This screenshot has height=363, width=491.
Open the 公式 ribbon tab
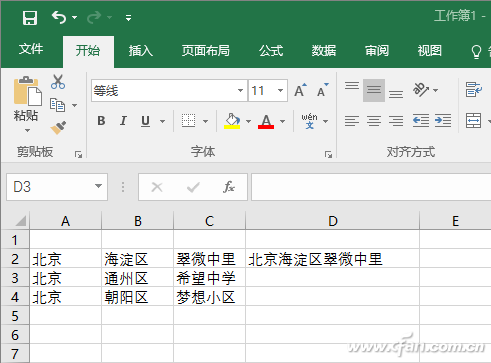click(271, 51)
